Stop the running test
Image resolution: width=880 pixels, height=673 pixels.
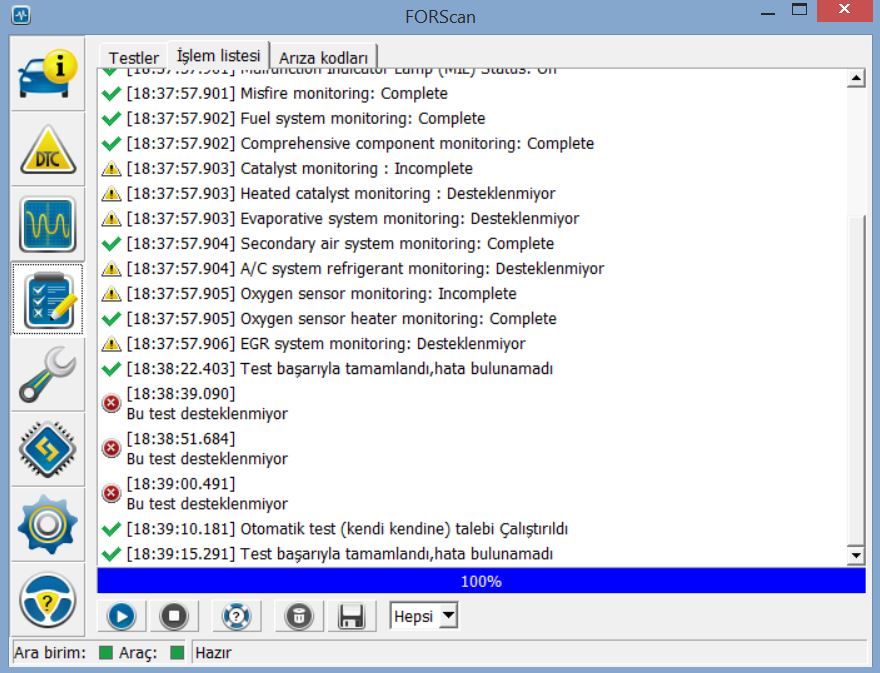[x=174, y=616]
